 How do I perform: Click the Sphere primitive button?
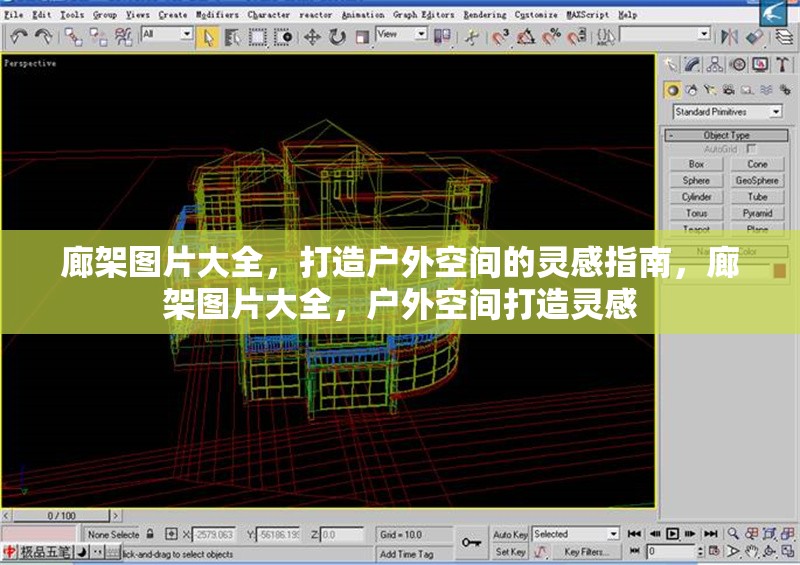696,181
